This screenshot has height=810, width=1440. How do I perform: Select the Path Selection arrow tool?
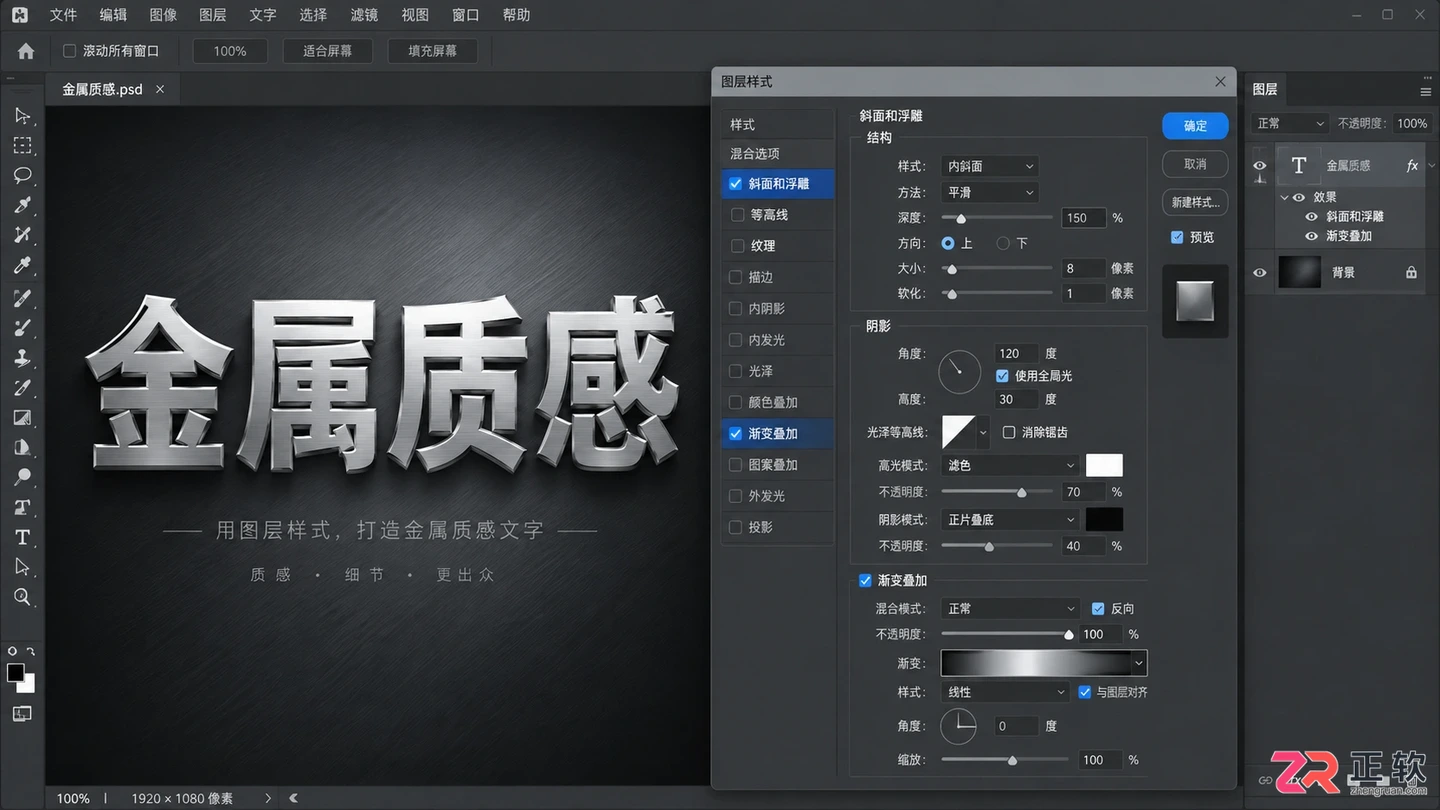[x=22, y=567]
